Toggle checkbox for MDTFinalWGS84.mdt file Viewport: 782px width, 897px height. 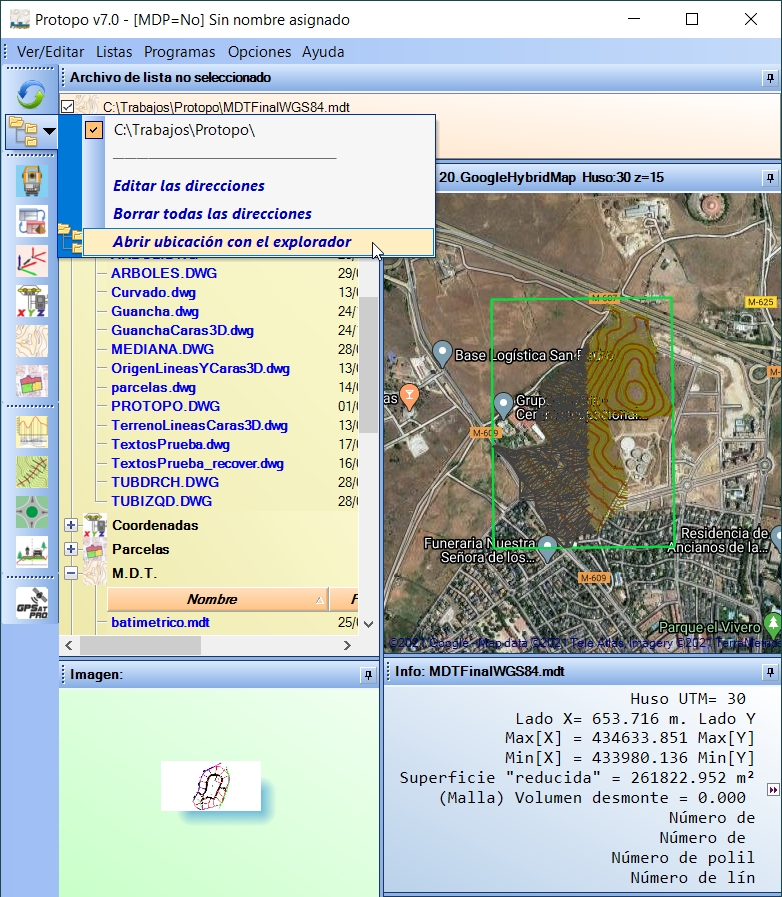68,107
